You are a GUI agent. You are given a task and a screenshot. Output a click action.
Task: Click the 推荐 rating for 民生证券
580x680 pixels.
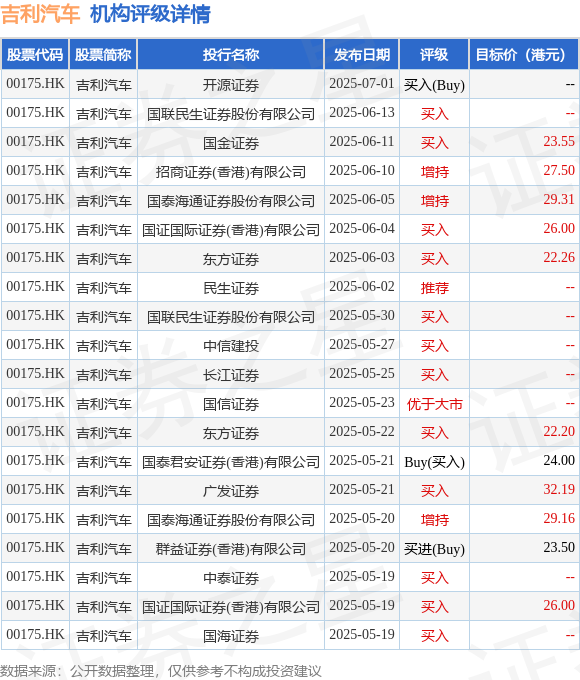click(434, 288)
